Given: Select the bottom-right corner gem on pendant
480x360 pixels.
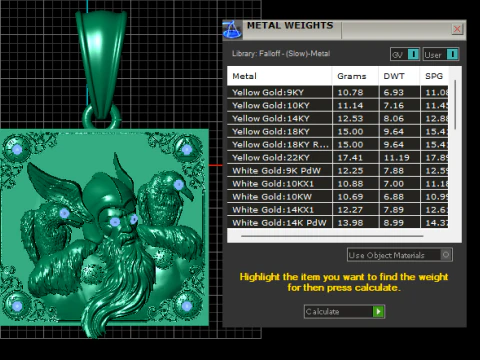Looking at the screenshot, I should click(187, 306).
